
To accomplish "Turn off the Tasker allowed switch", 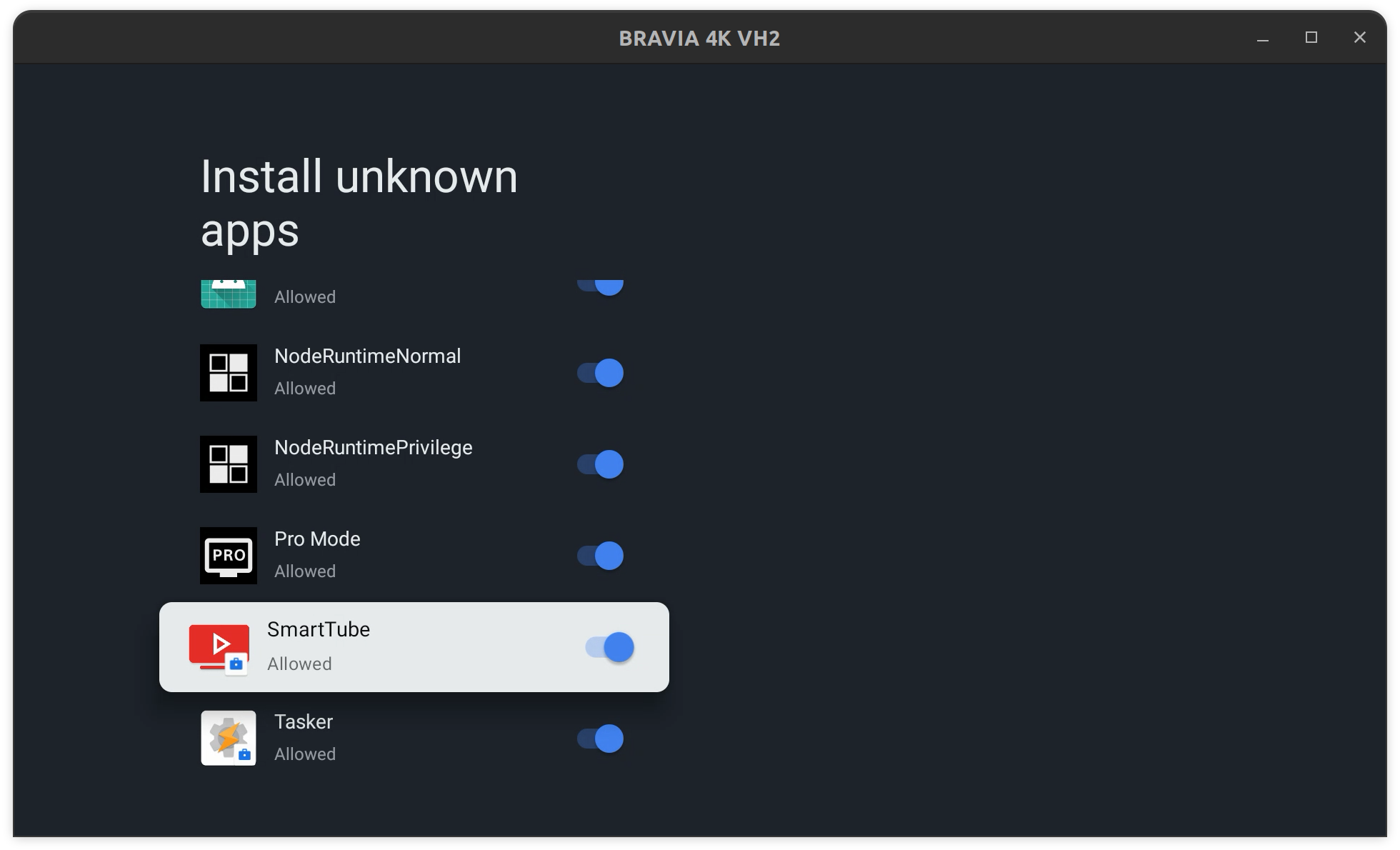I will tap(601, 738).
